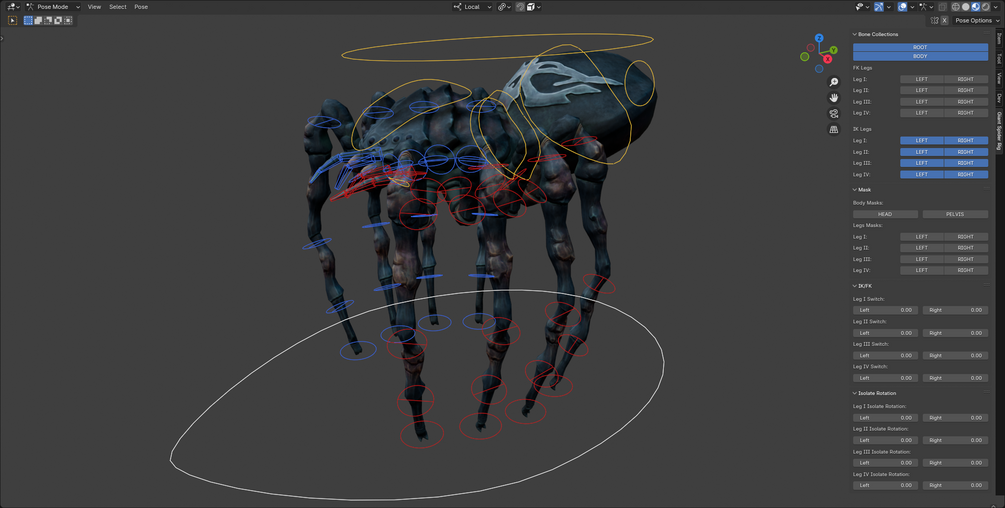Collapse the IK/FK panel
The width and height of the screenshot is (1005, 508).
tap(855, 286)
